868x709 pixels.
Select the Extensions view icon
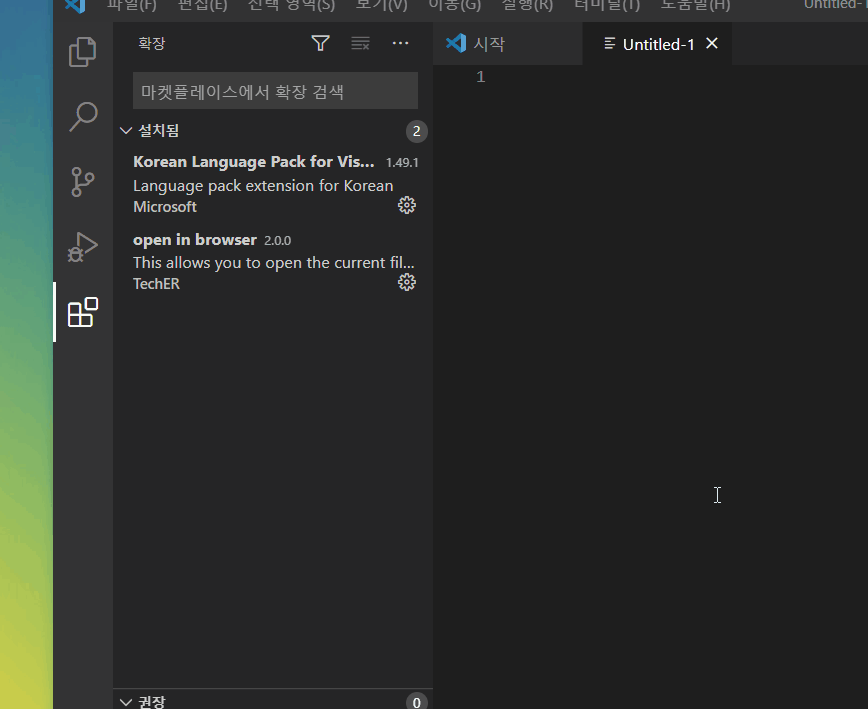coord(83,312)
